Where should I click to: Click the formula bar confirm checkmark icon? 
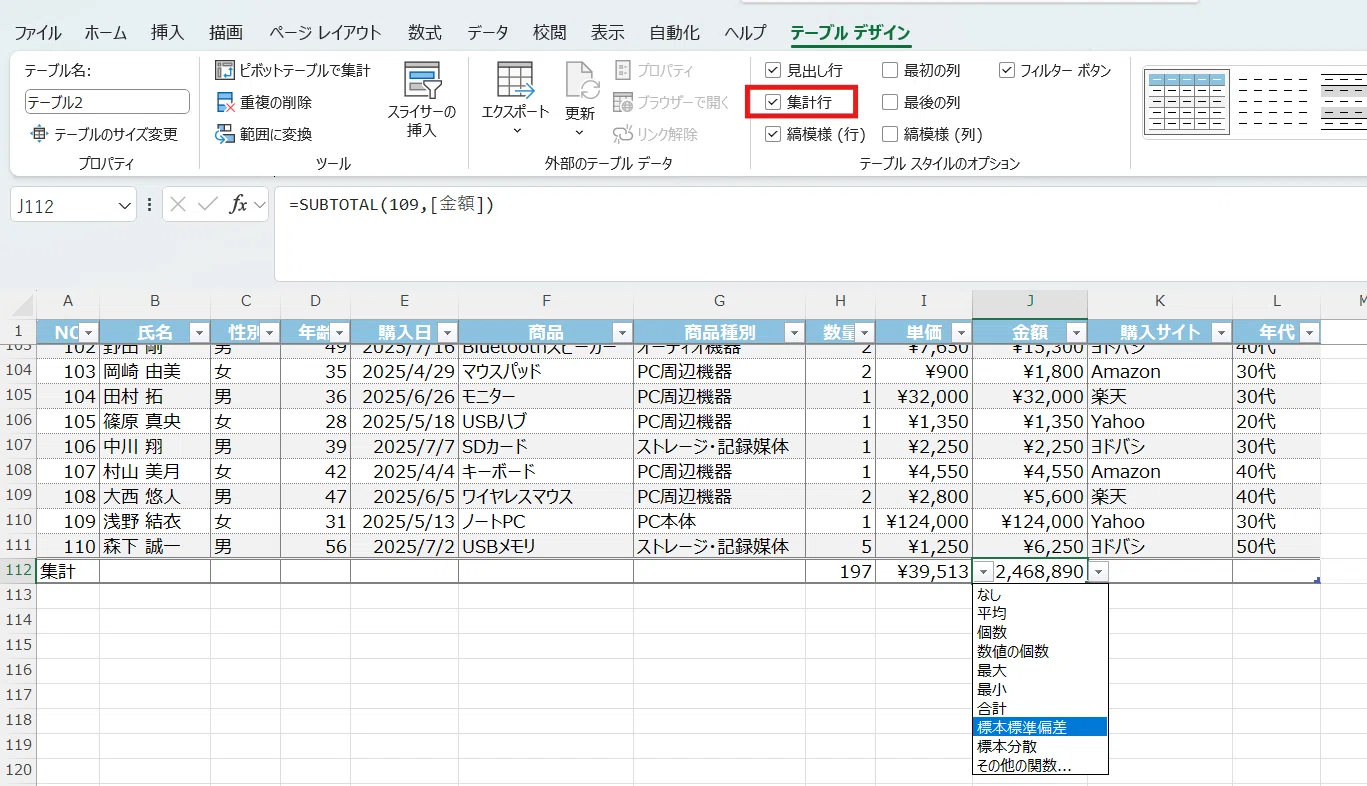208,205
